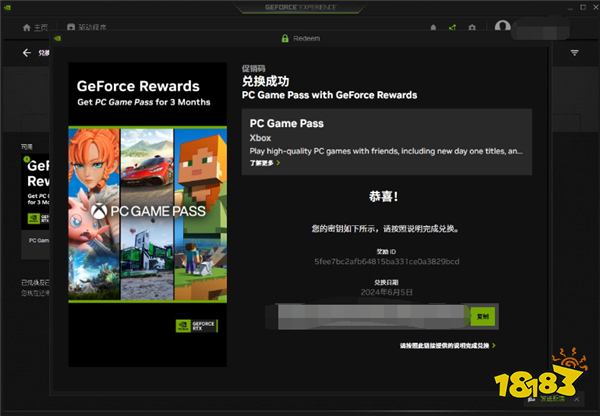The height and width of the screenshot is (416, 600).
Task: Click the background GeForce Rewards card thumbnail
Action: coord(35,191)
